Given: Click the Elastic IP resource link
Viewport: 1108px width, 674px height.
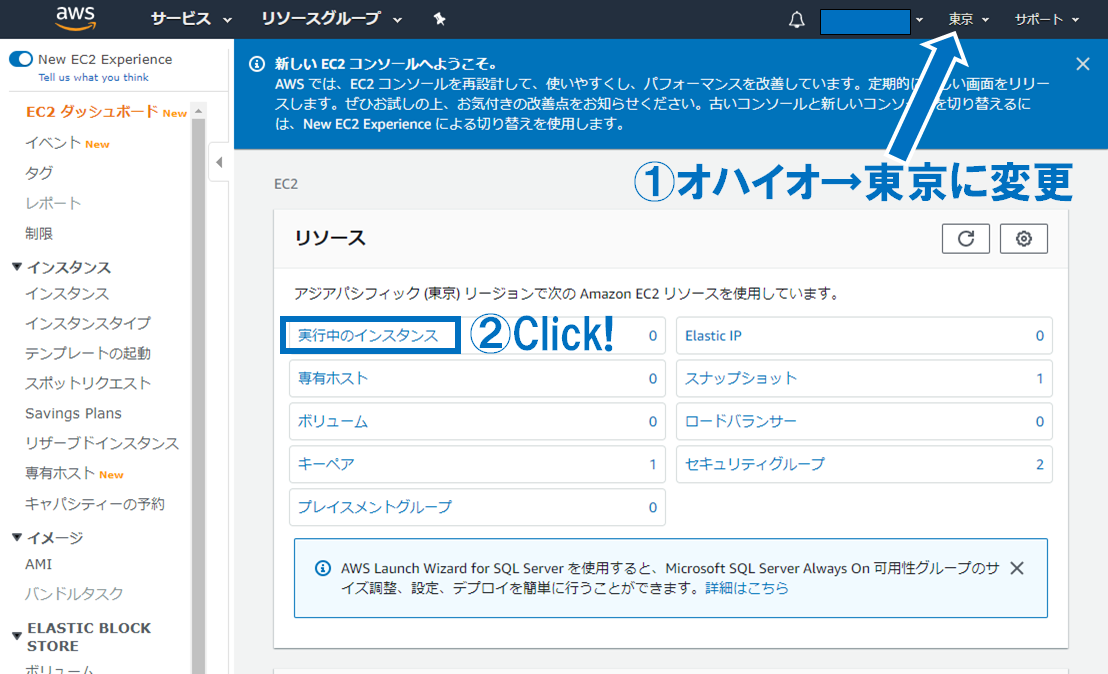Looking at the screenshot, I should [713, 336].
